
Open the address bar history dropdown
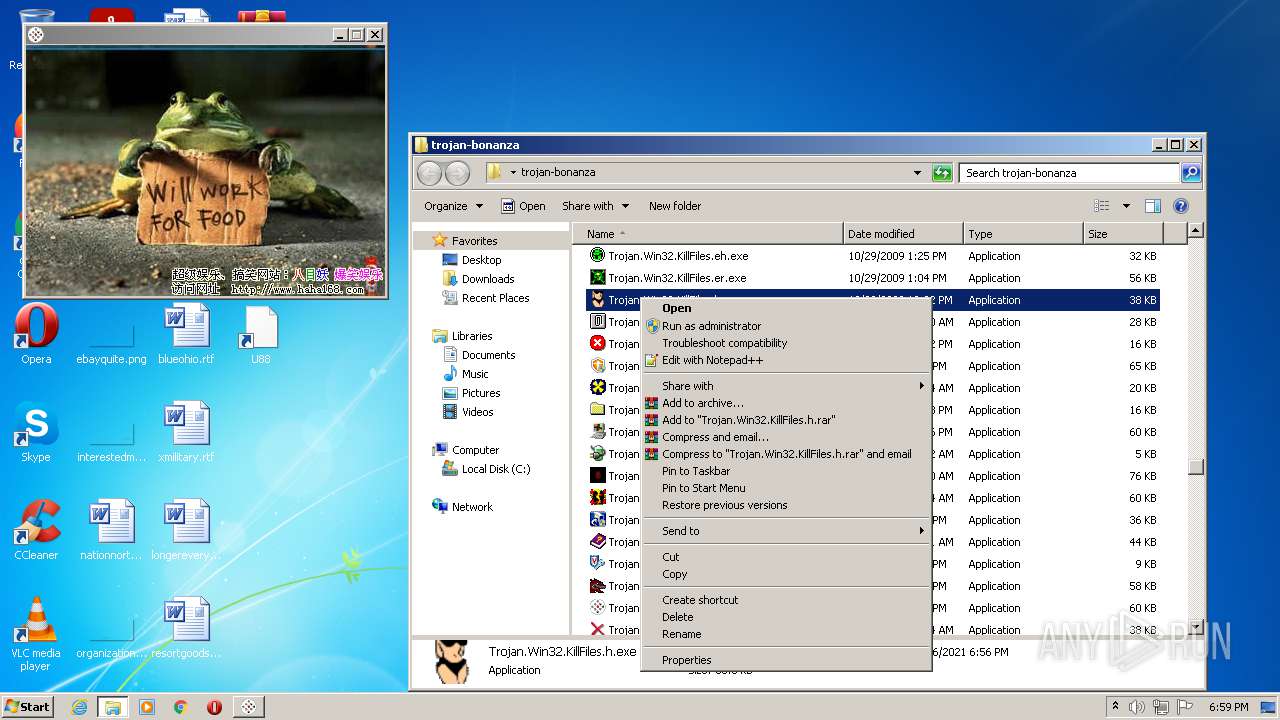pyautogui.click(x=917, y=173)
